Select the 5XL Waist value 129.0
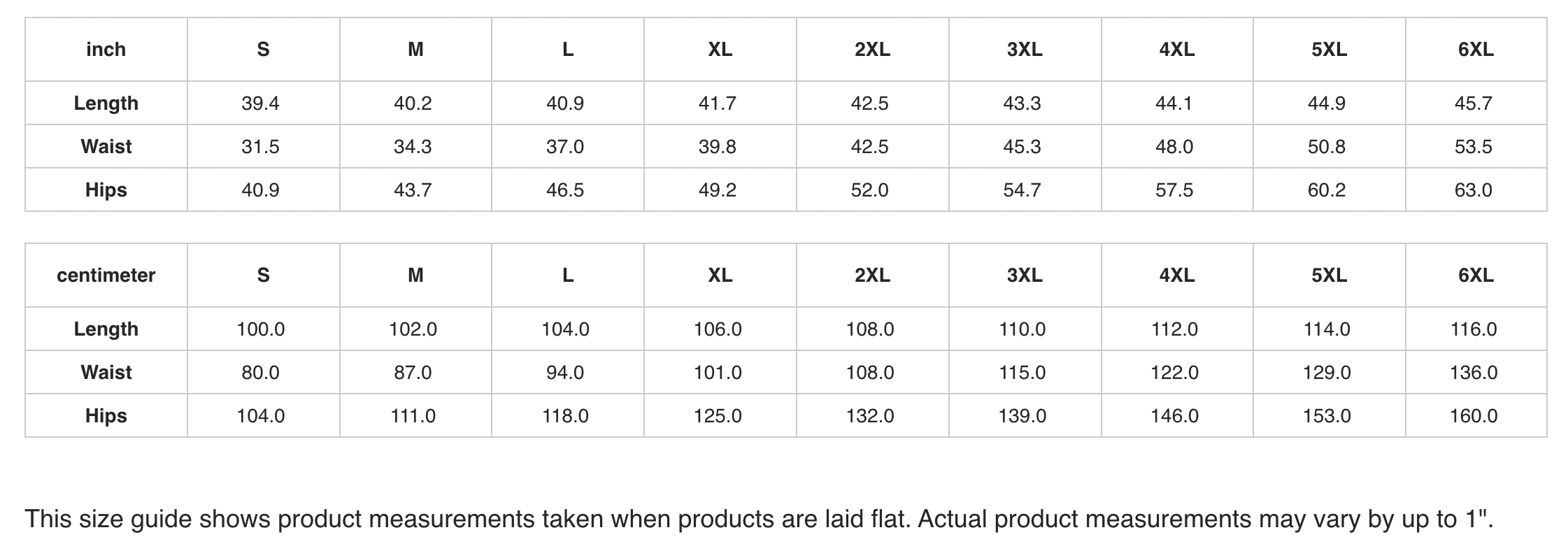 (1327, 373)
